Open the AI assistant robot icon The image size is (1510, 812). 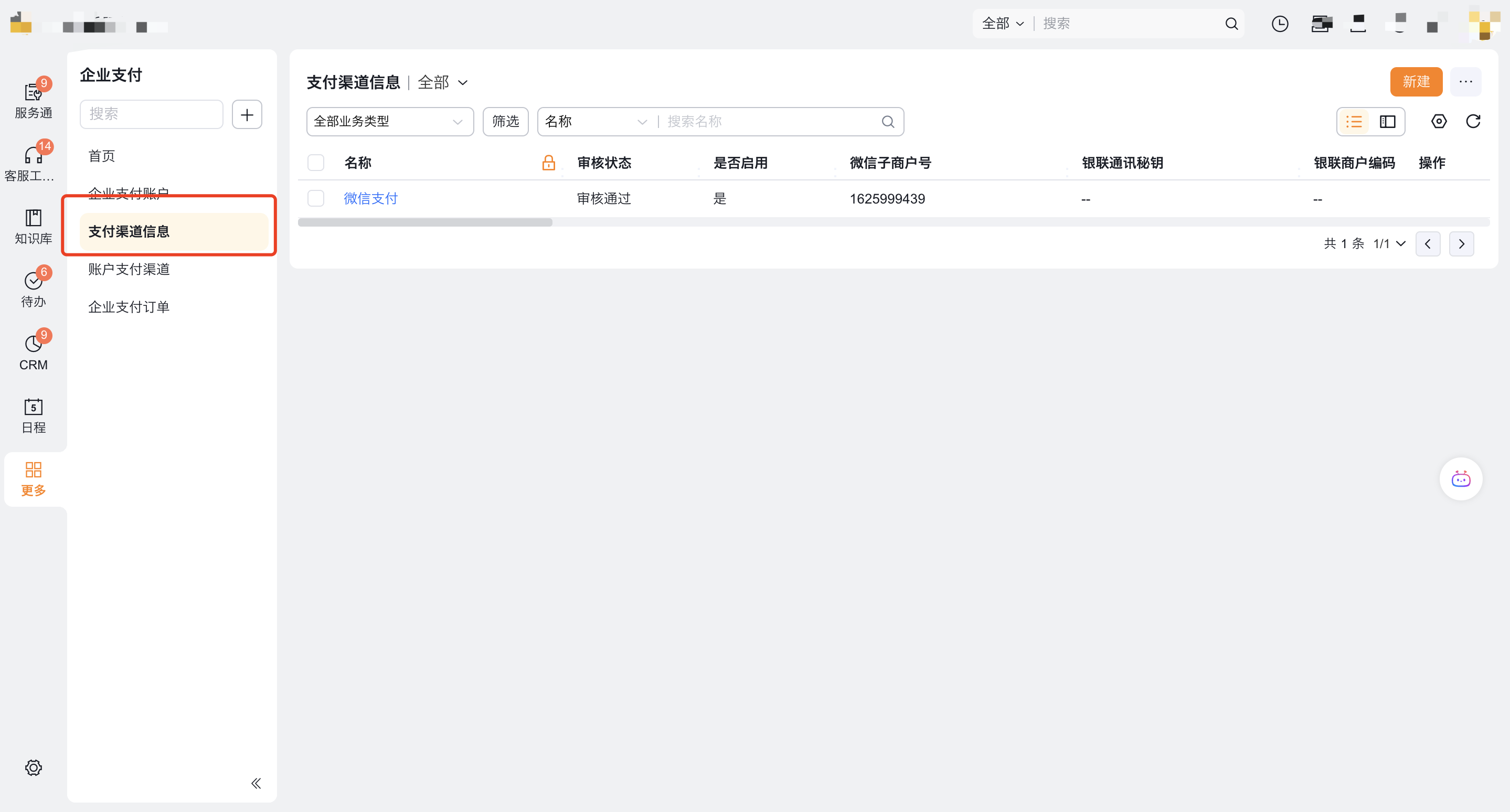[1460, 478]
